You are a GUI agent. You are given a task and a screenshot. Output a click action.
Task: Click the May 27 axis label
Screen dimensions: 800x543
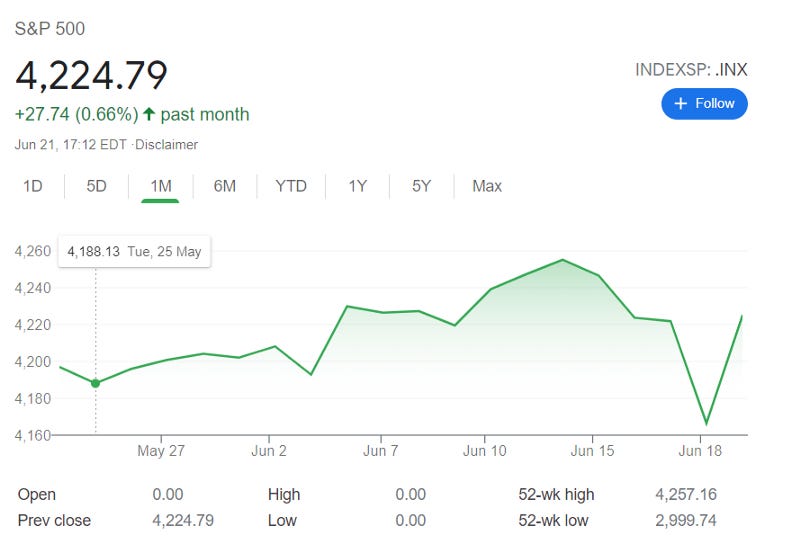(x=161, y=451)
